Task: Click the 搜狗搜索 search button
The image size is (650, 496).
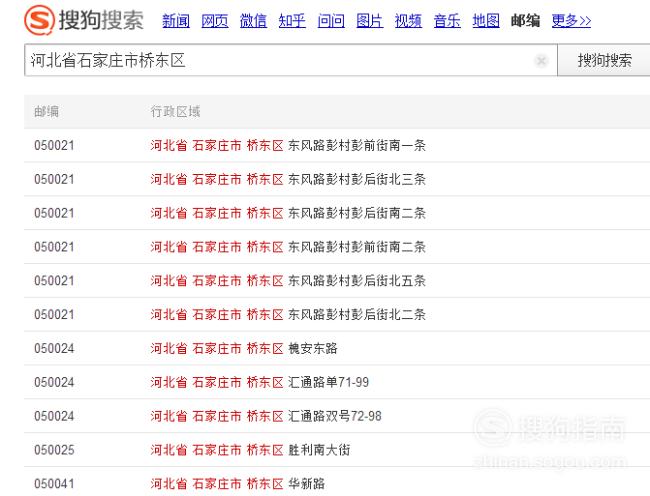Action: point(604,60)
